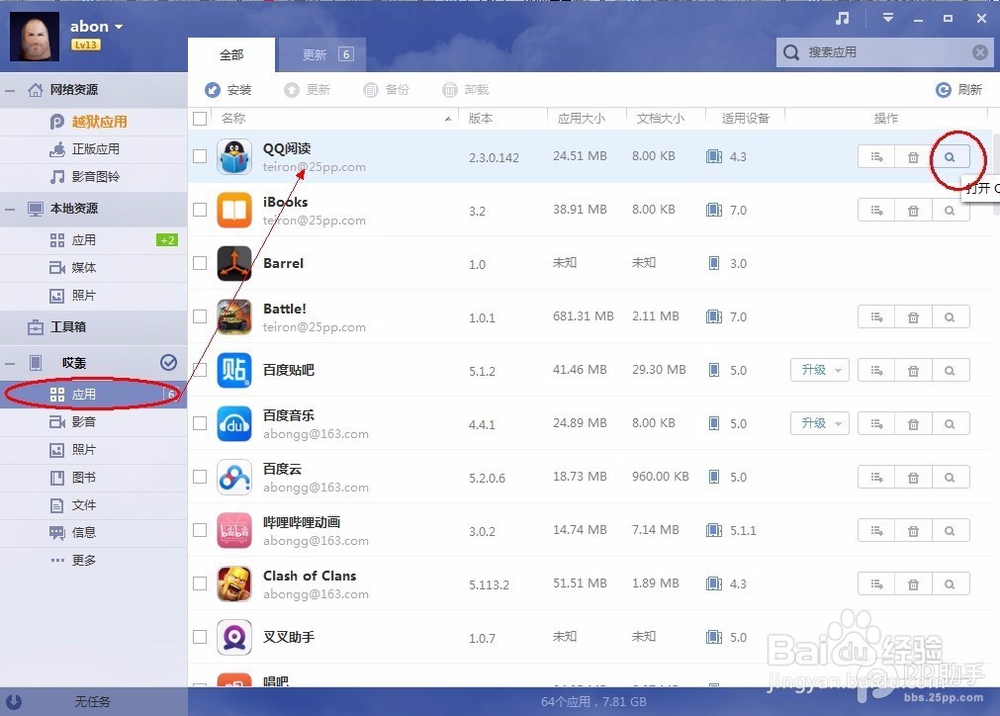The height and width of the screenshot is (716, 1000).
Task: Check the QQ阅读 row checkbox
Action: pos(200,156)
